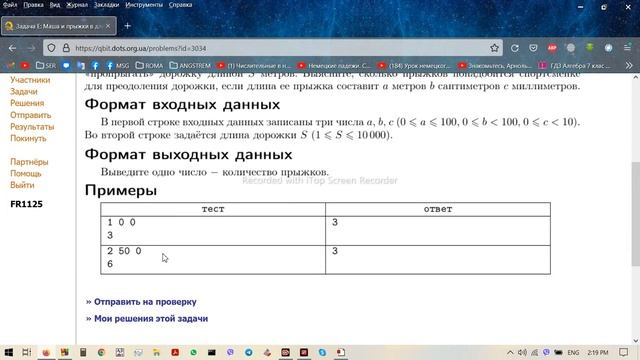Open the Инструменты menu

[x=144, y=5]
